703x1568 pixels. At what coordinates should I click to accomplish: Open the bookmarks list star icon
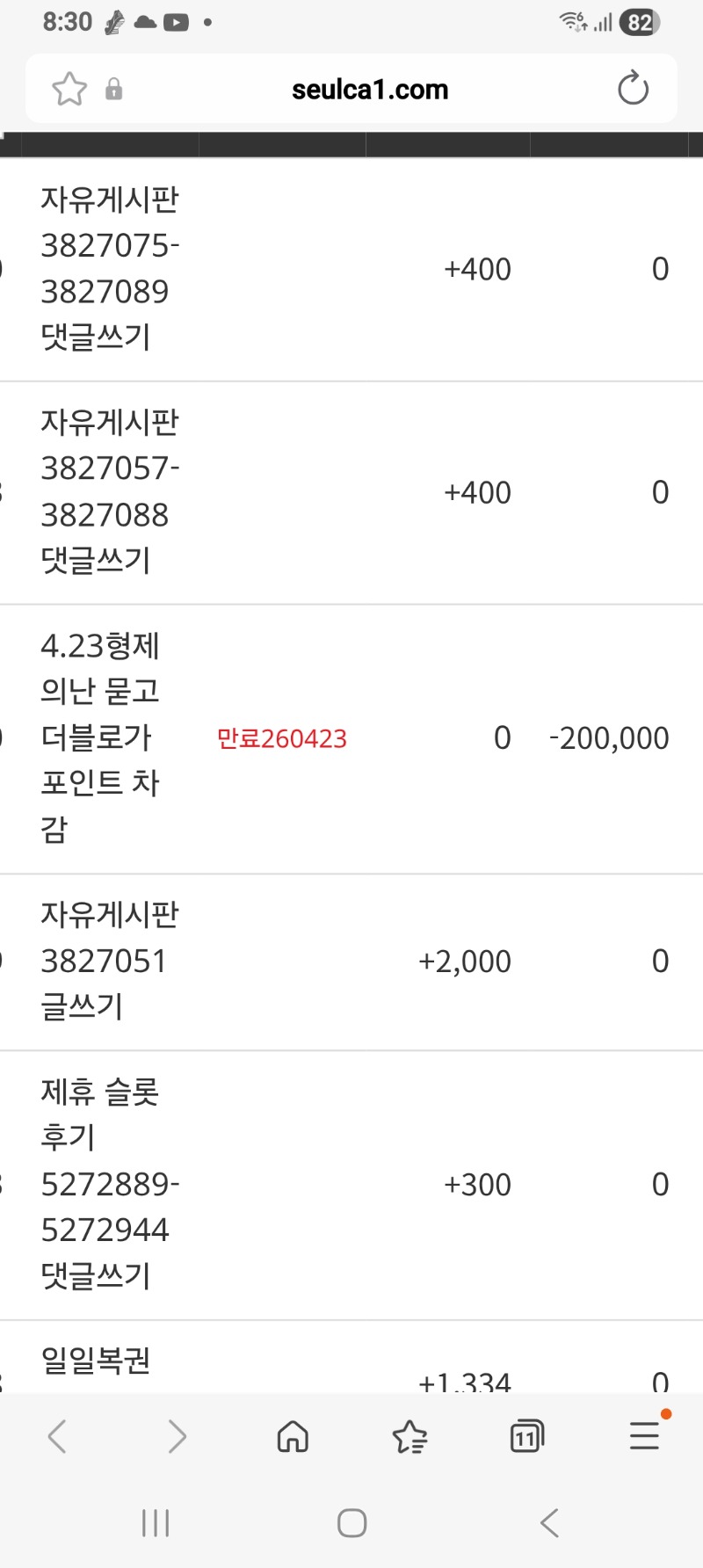pyautogui.click(x=409, y=1437)
